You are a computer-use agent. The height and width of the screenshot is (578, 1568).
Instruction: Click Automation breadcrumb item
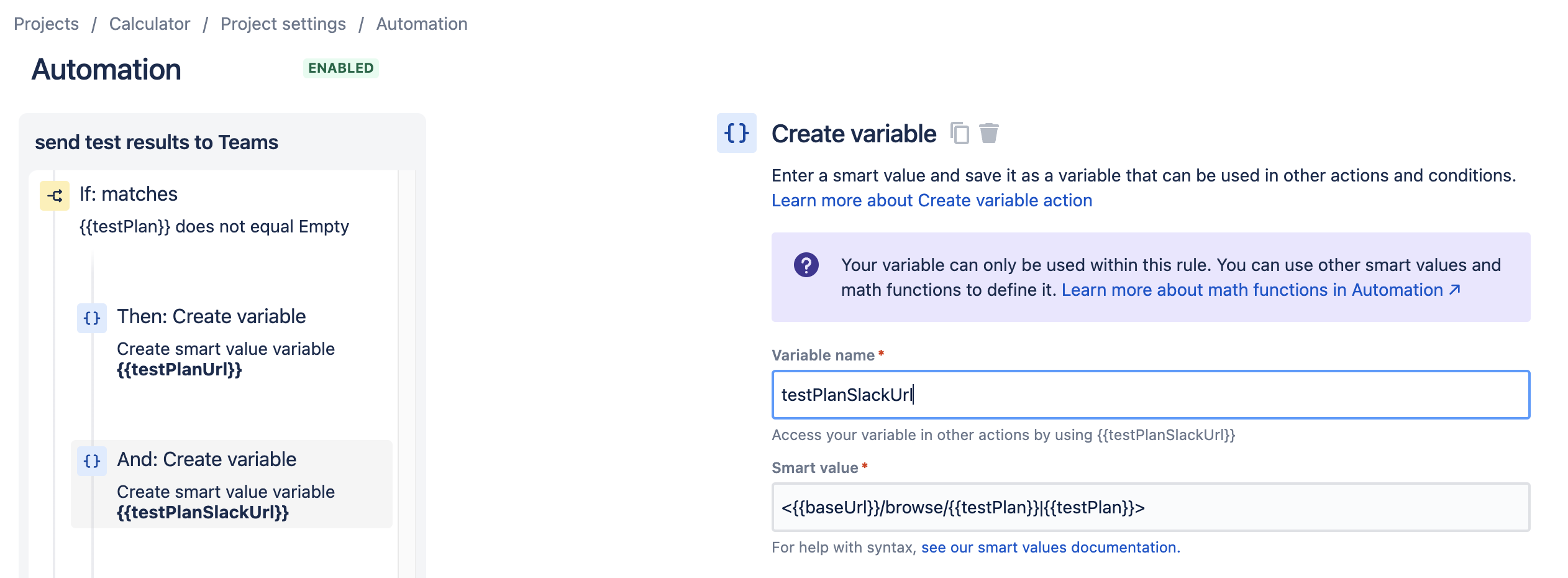422,24
